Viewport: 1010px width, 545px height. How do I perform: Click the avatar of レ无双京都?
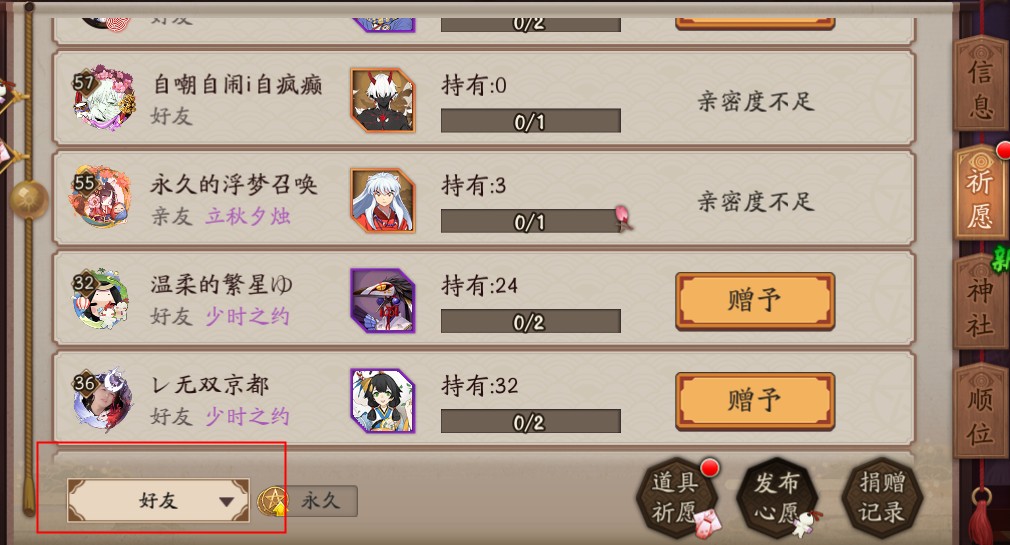click(x=102, y=399)
